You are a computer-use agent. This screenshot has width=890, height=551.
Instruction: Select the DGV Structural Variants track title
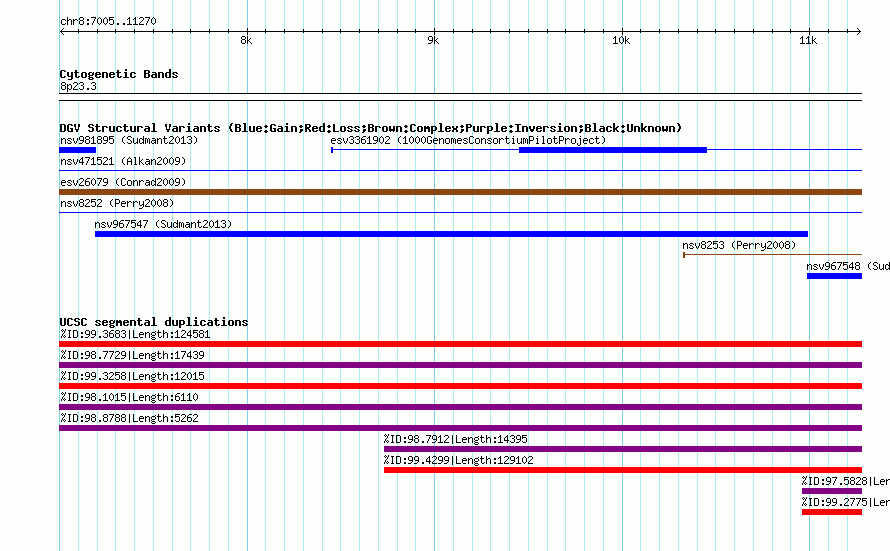[370, 128]
